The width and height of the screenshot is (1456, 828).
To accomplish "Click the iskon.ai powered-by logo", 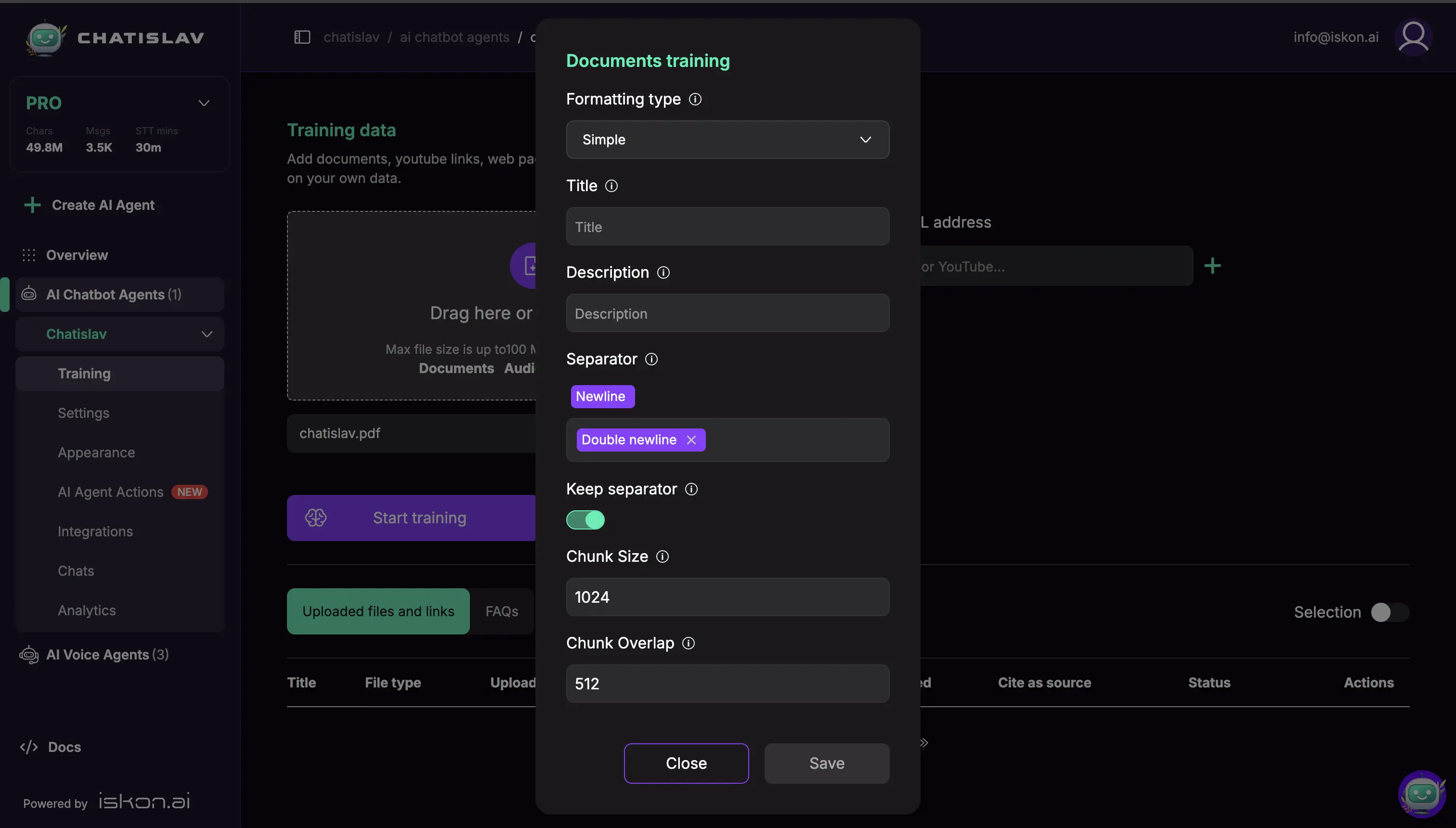I will point(144,801).
